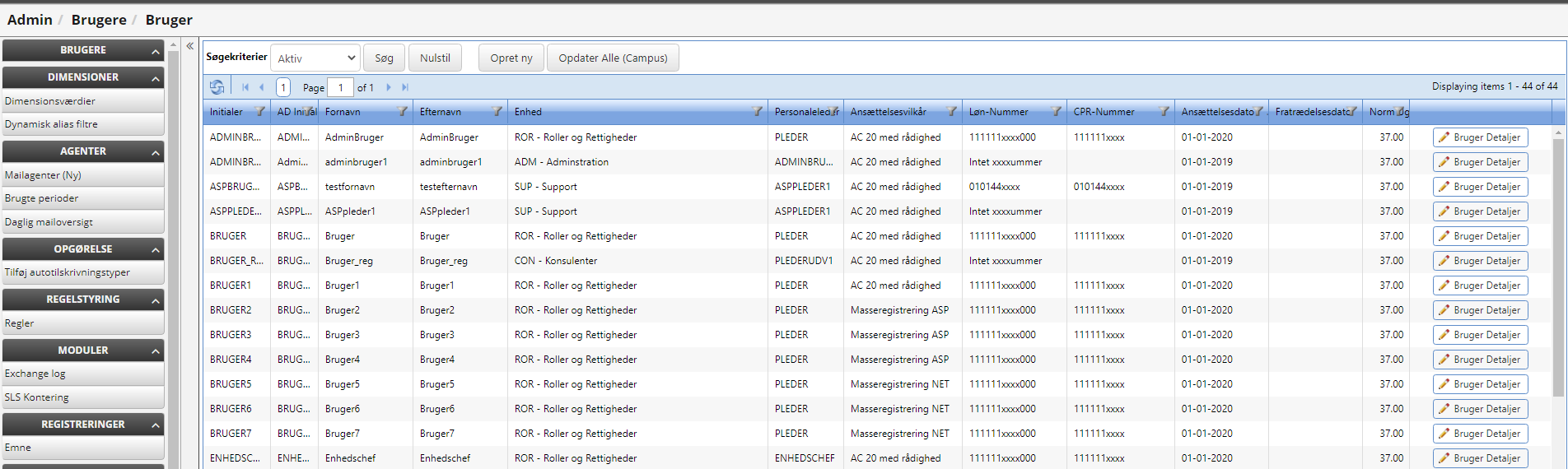Filter the CPR-Nummer column
1568x469 pixels.
point(1164,112)
